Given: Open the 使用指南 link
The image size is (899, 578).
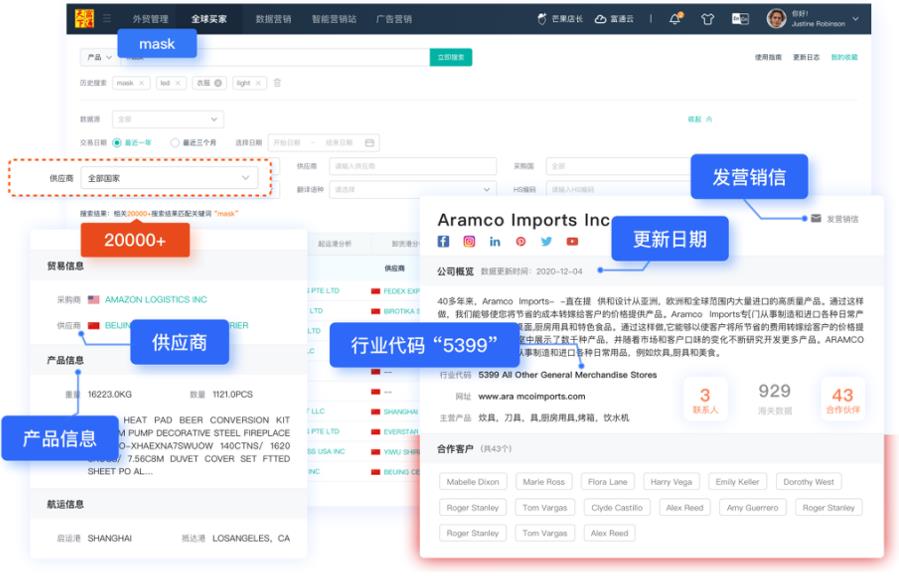Looking at the screenshot, I should pyautogui.click(x=768, y=57).
